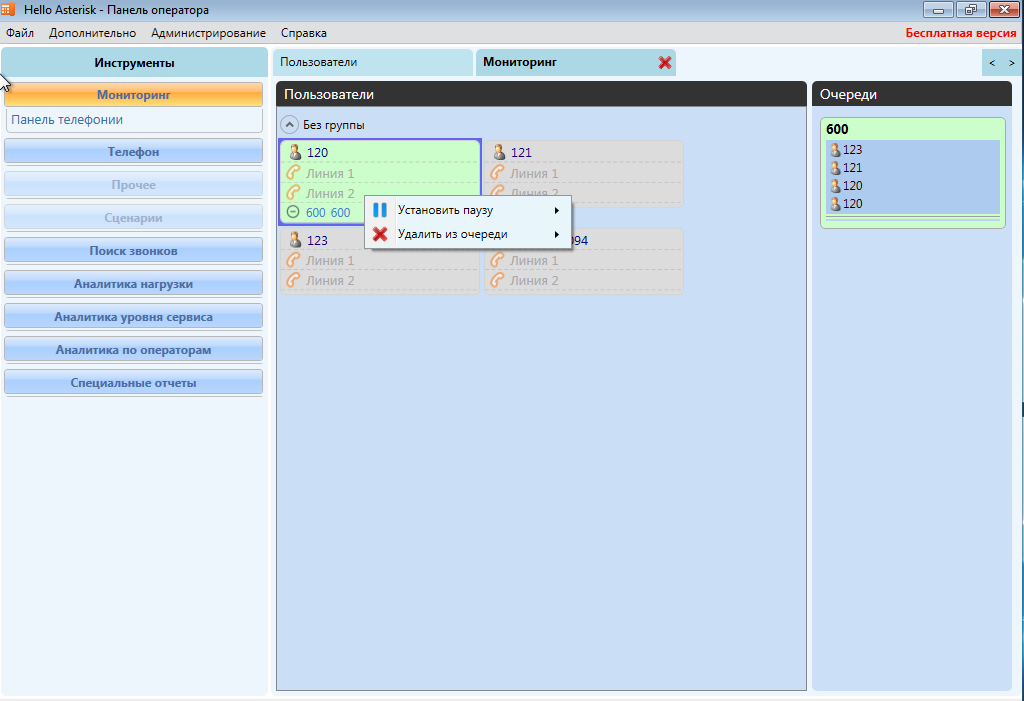
Task: Open the Аналитика нагрузки section
Action: (x=133, y=283)
